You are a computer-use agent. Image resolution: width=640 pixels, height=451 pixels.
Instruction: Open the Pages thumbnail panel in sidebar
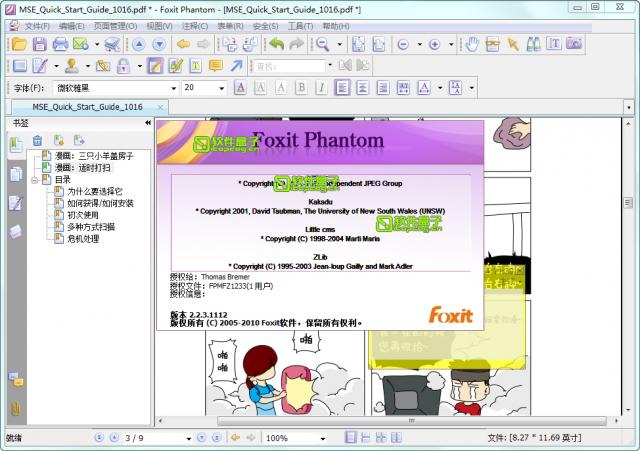tap(15, 174)
